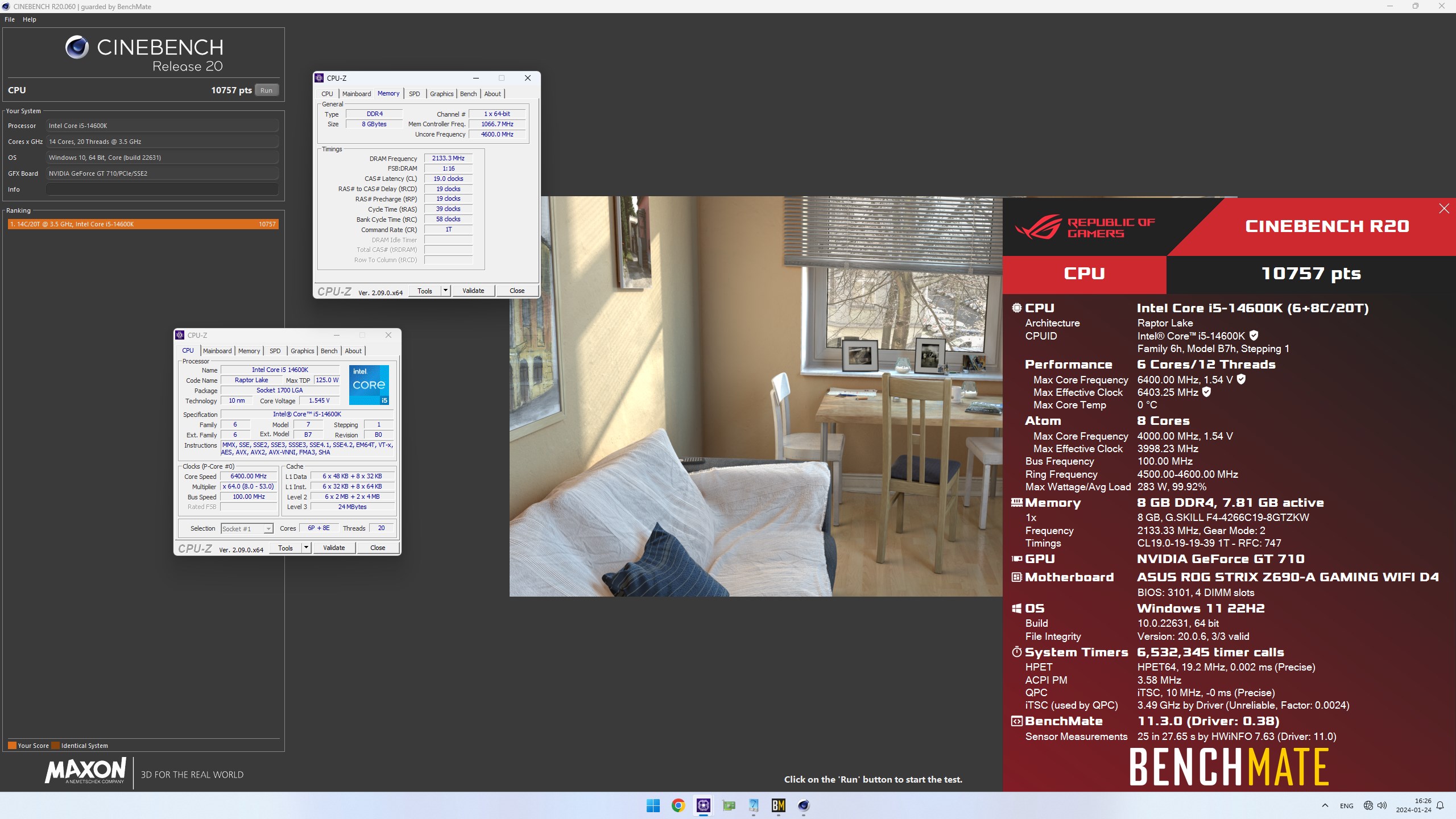Open Mainboard tab in lower CPU-Z window

[217, 351]
